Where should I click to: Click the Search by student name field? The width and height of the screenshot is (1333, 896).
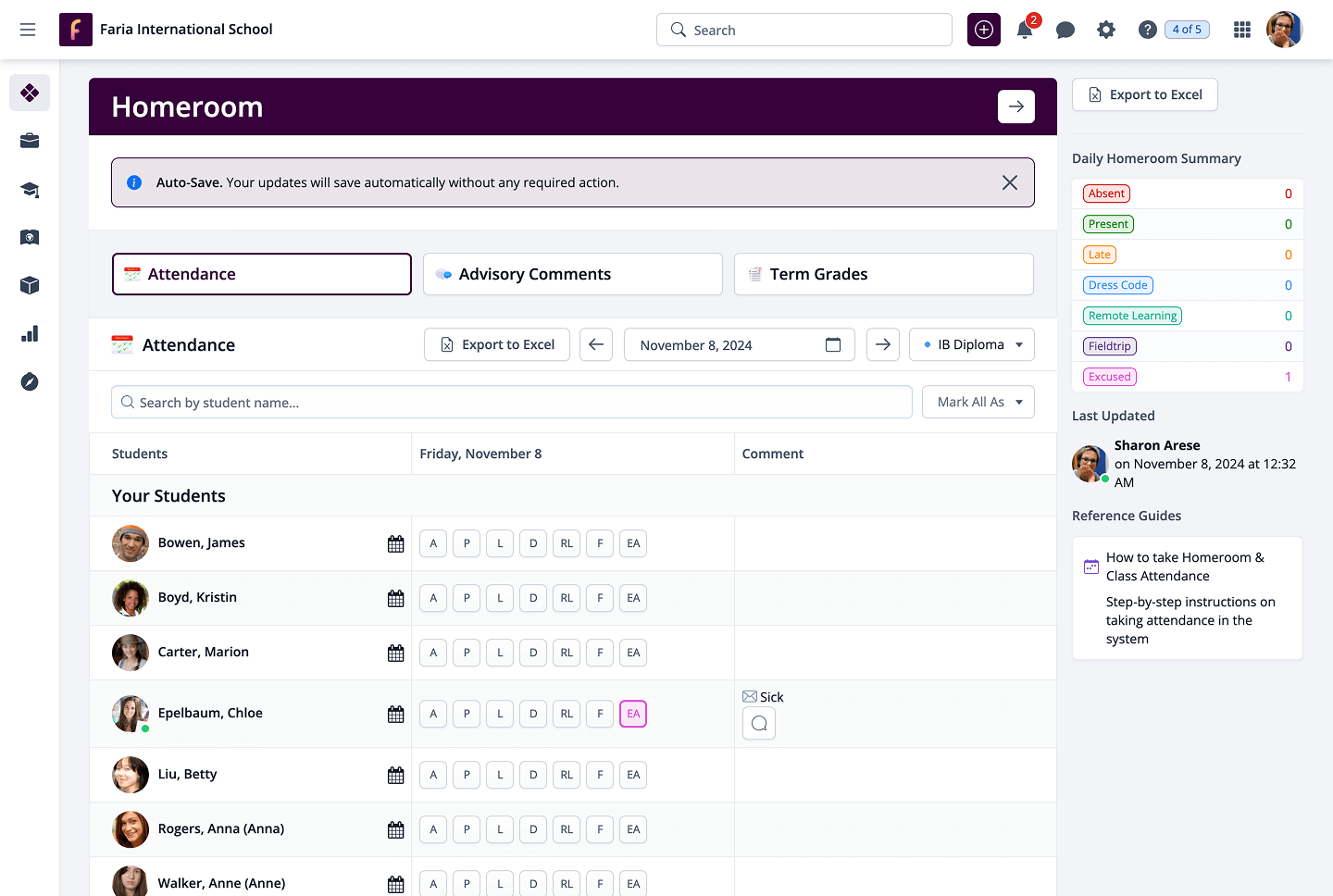pos(511,403)
